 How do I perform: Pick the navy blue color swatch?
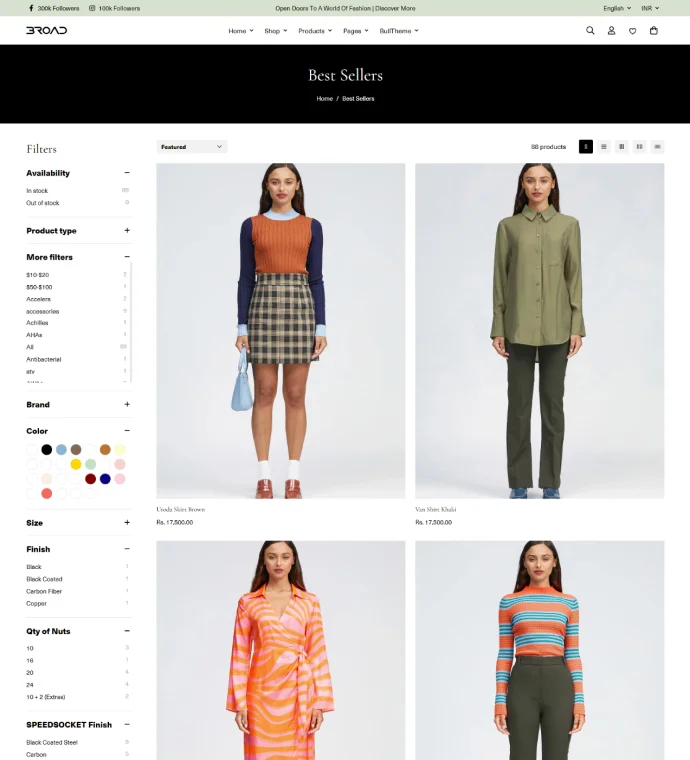pos(105,479)
